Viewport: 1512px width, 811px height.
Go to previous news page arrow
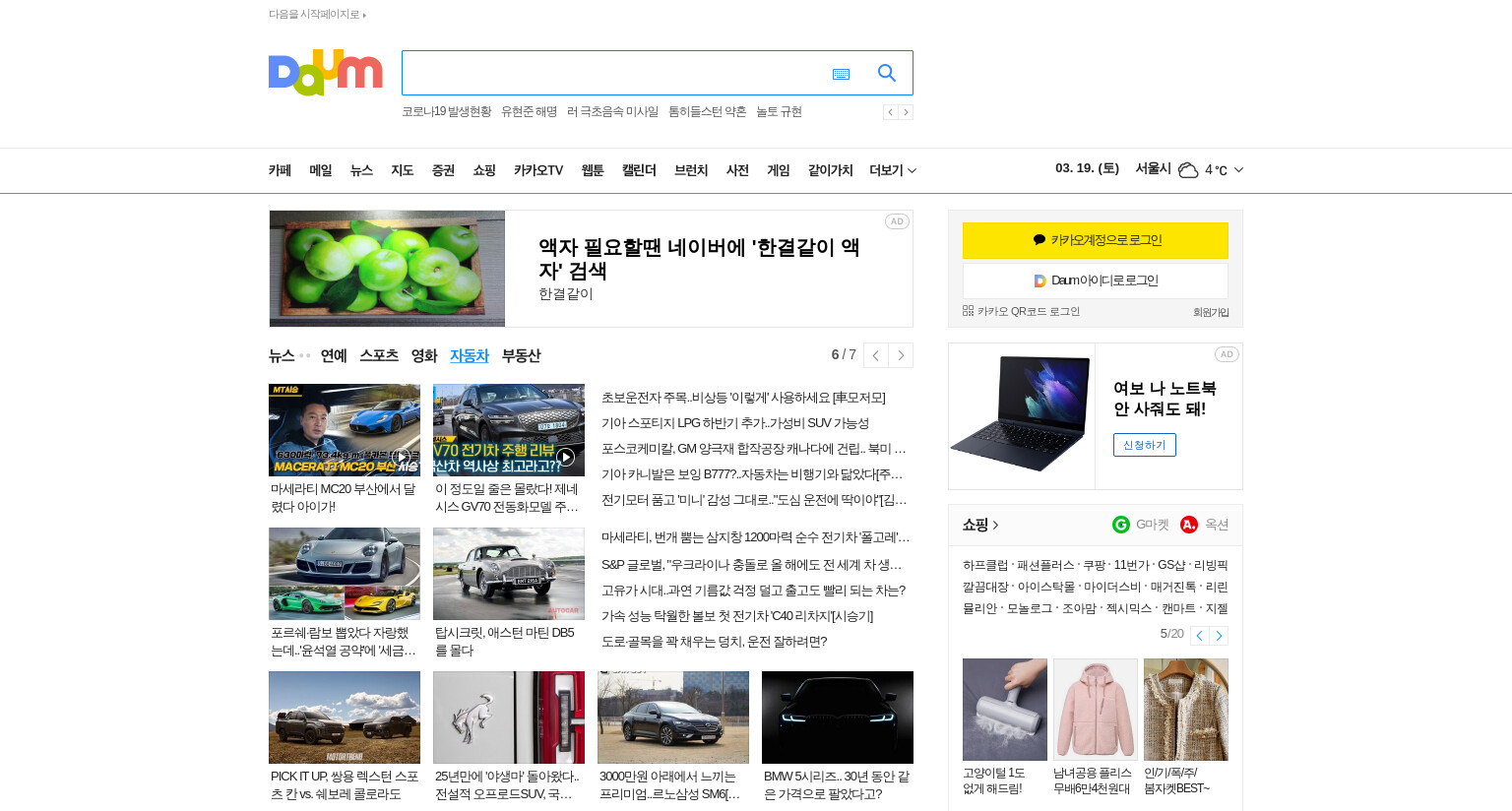[x=875, y=355]
